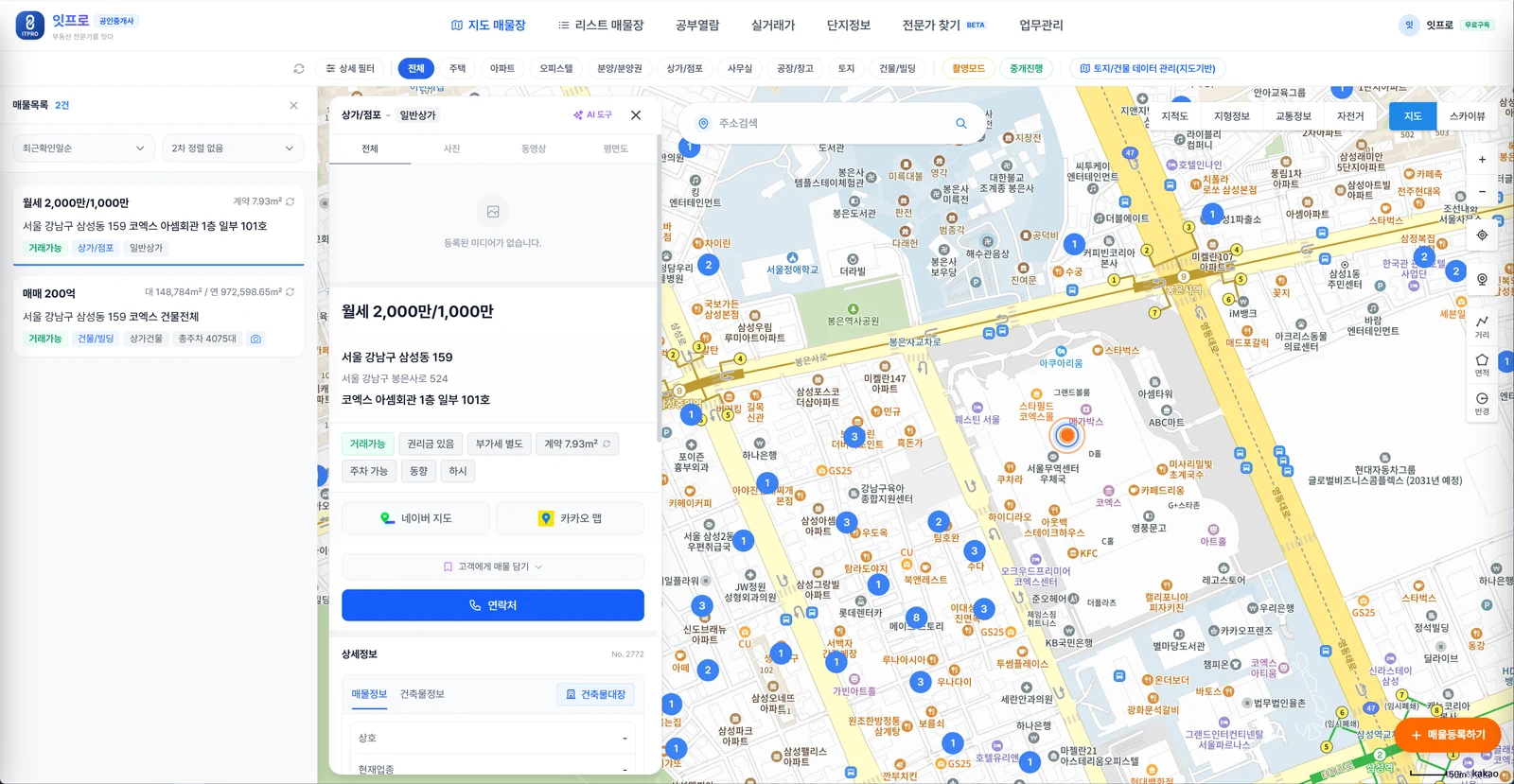Click the blue 연락처 contact button
The image size is (1514, 784).
(x=493, y=605)
